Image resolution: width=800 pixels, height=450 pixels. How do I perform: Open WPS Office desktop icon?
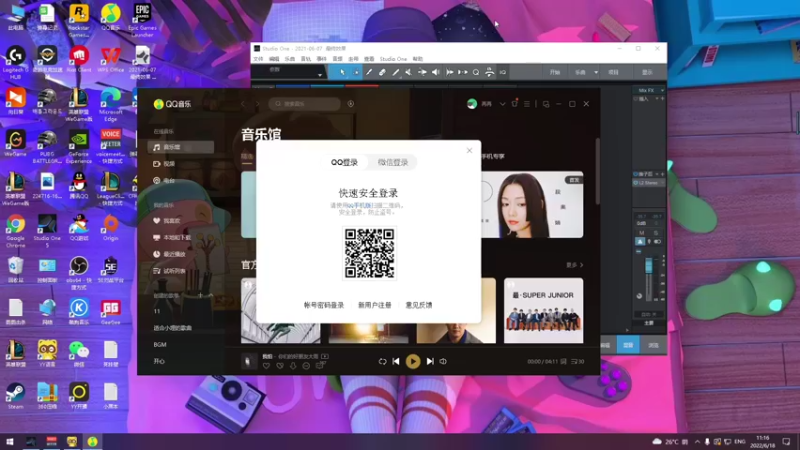(x=111, y=59)
